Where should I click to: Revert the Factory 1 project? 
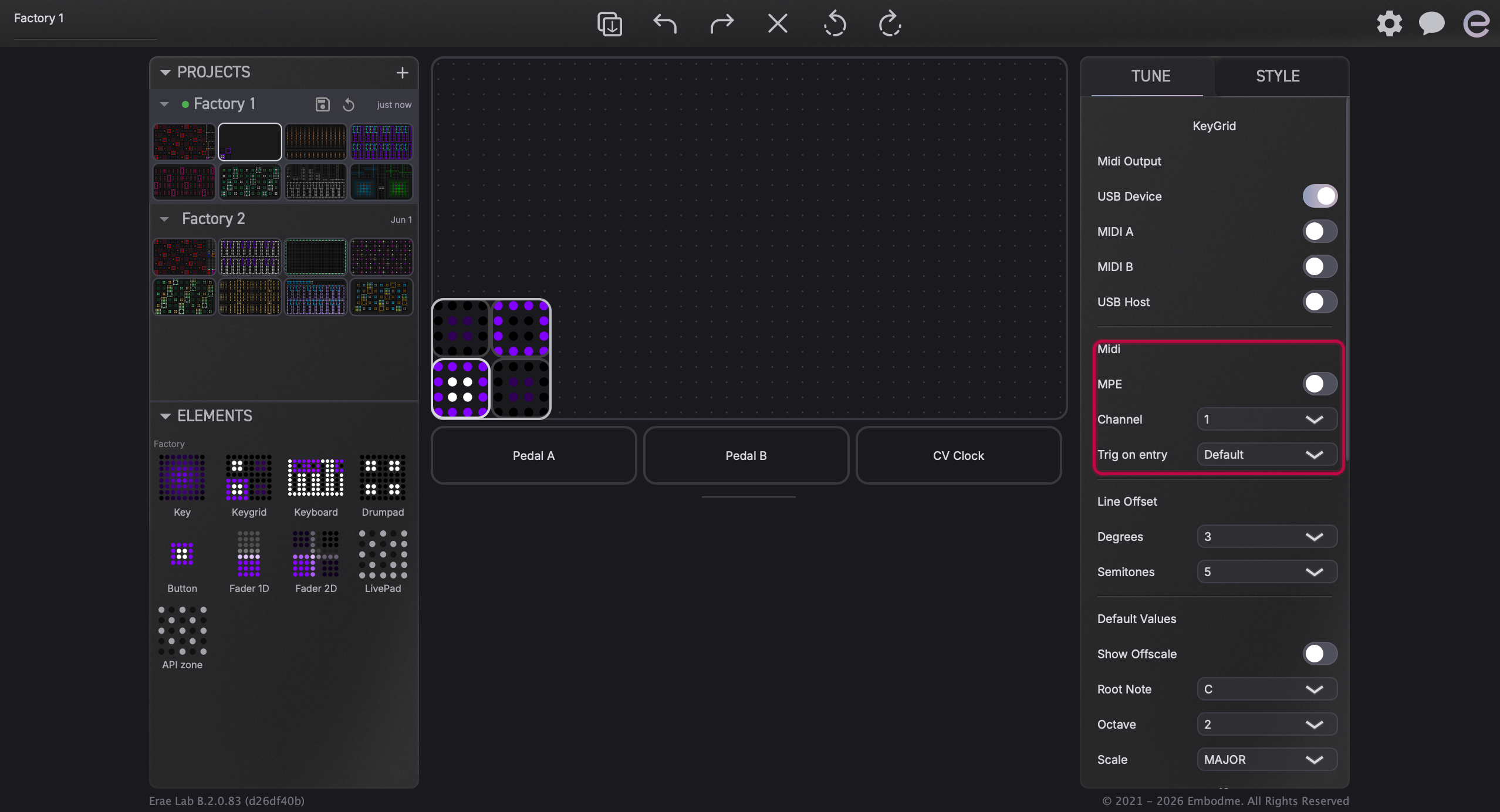349,104
